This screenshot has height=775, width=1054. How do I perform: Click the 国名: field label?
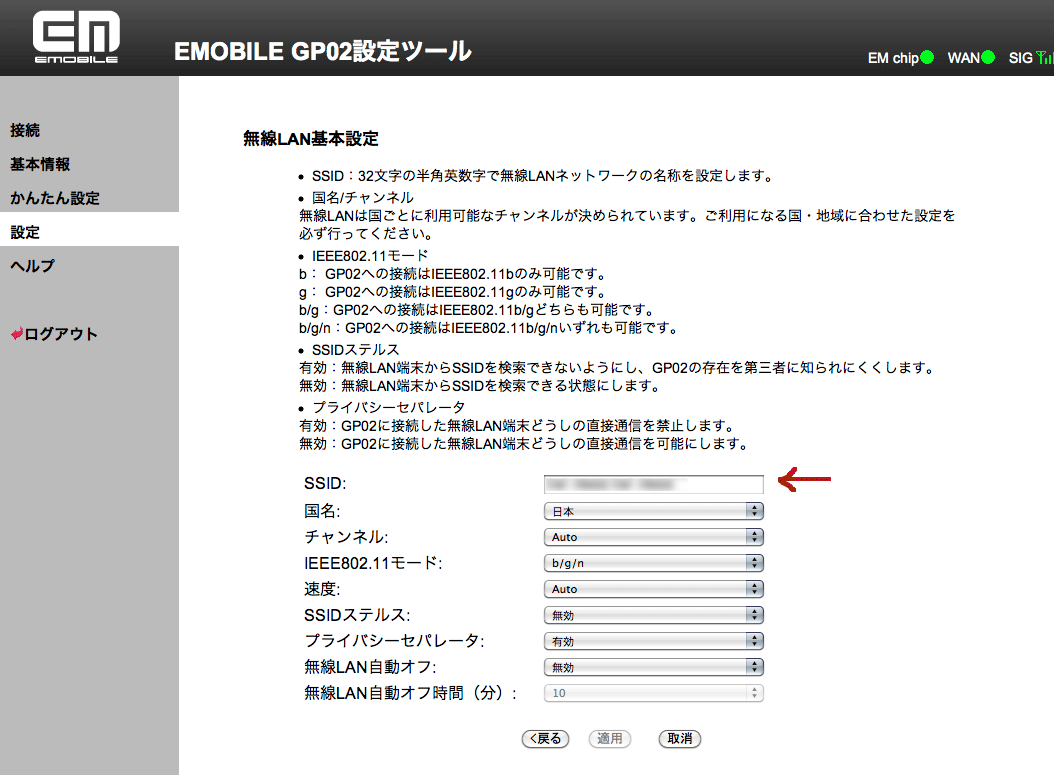coord(322,511)
